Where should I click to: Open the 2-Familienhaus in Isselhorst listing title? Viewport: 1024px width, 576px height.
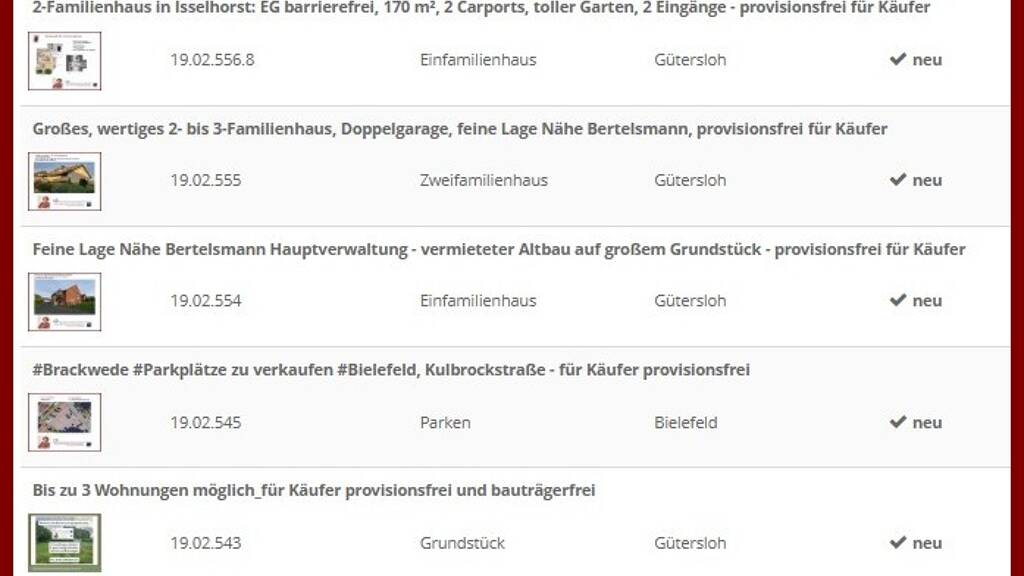481,8
